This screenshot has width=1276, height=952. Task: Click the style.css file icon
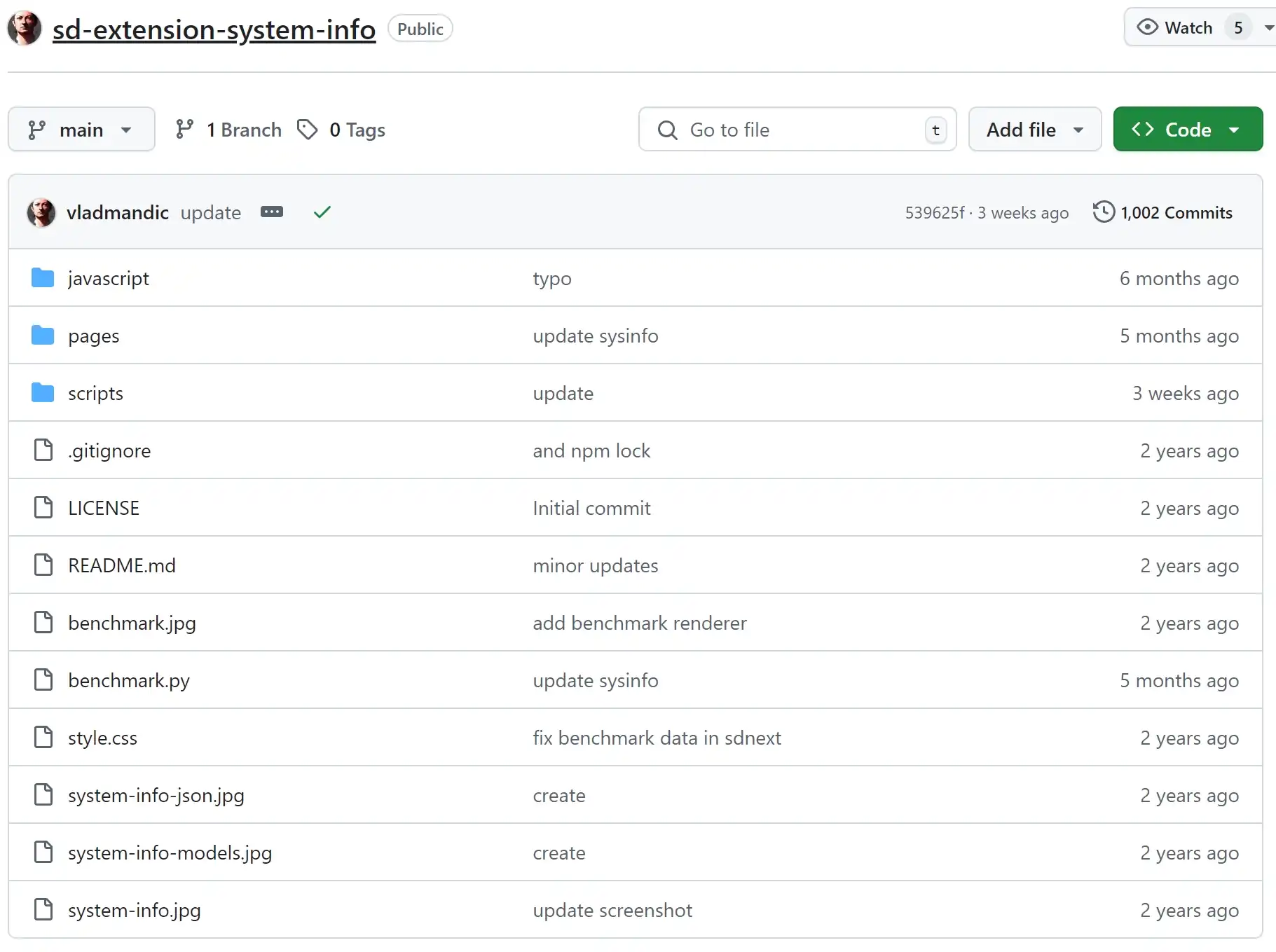click(43, 738)
